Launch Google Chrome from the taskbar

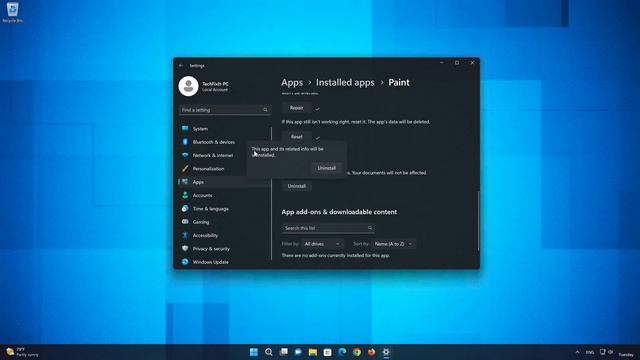click(357, 352)
